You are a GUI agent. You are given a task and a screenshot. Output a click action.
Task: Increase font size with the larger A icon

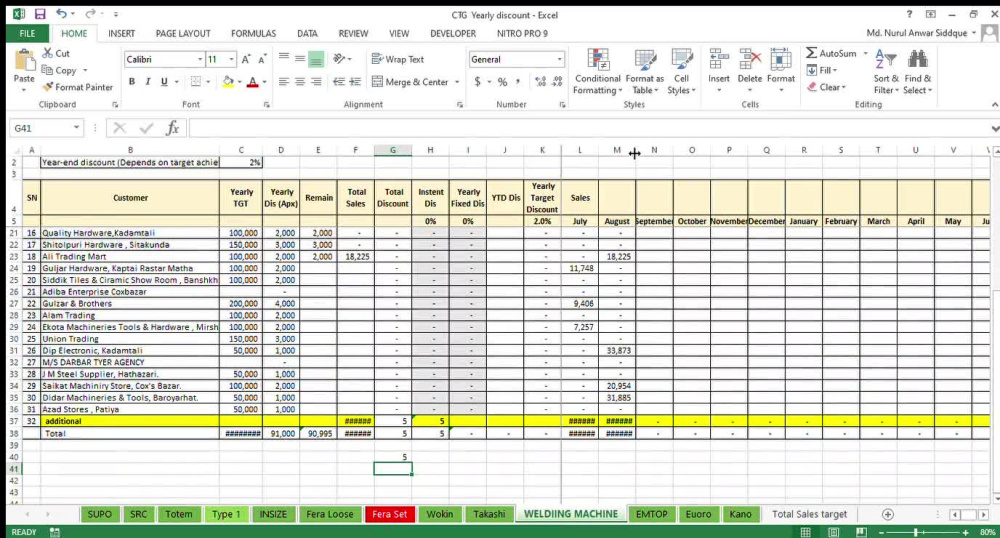[246, 59]
